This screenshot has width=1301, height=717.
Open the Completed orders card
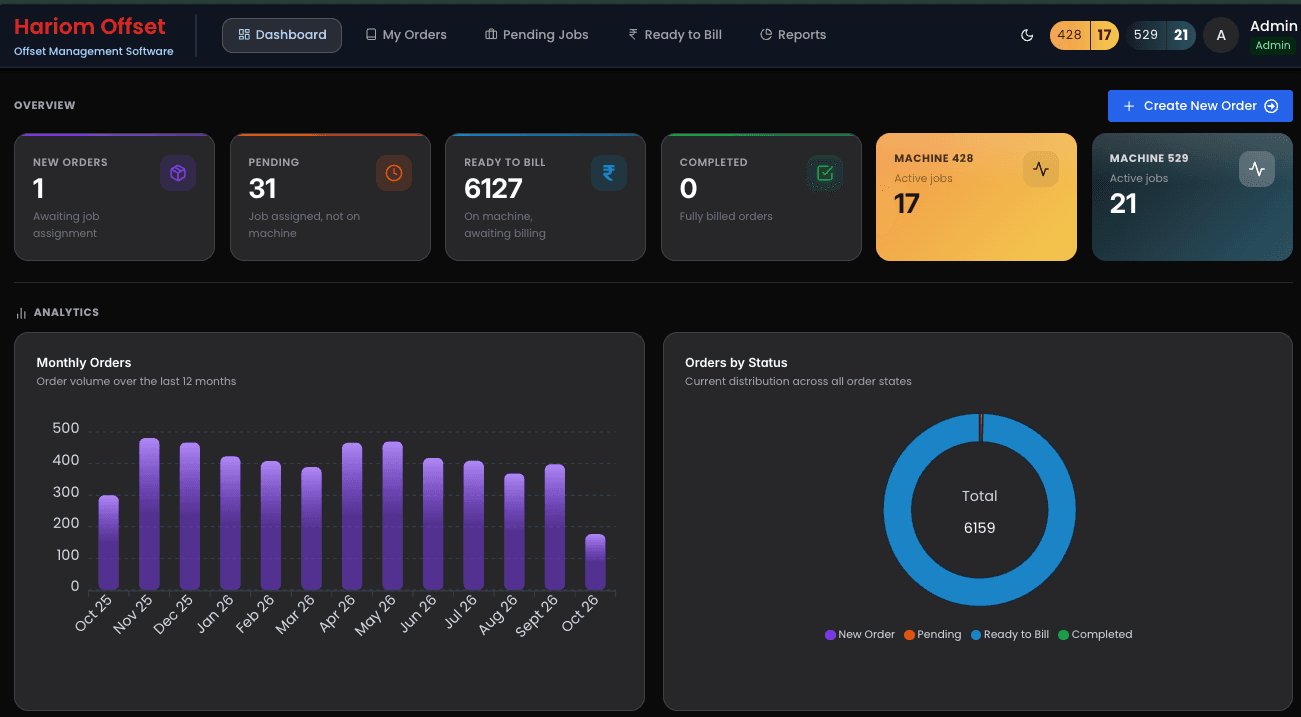pos(761,197)
